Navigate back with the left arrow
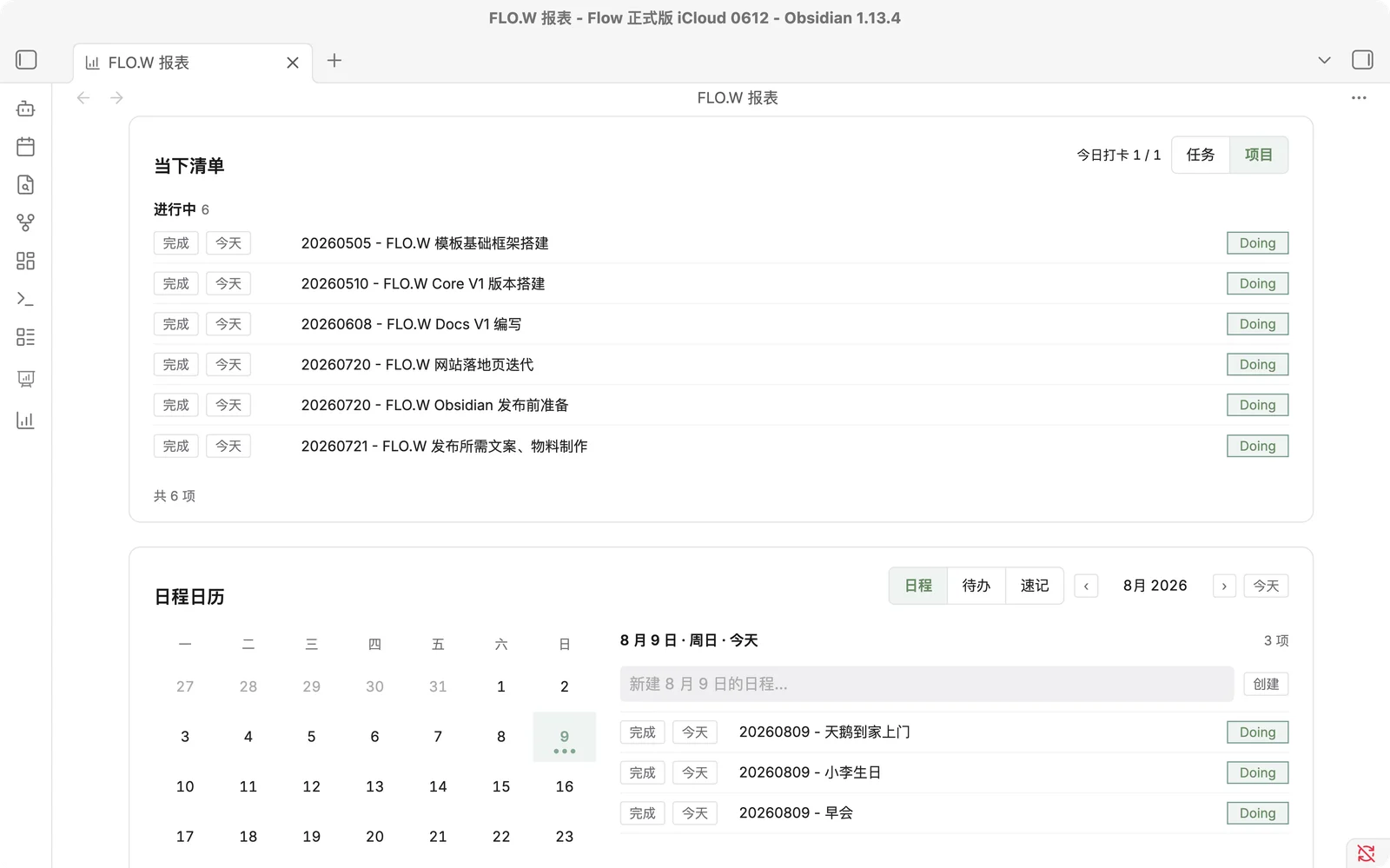Viewport: 1390px width, 868px height. [x=83, y=98]
